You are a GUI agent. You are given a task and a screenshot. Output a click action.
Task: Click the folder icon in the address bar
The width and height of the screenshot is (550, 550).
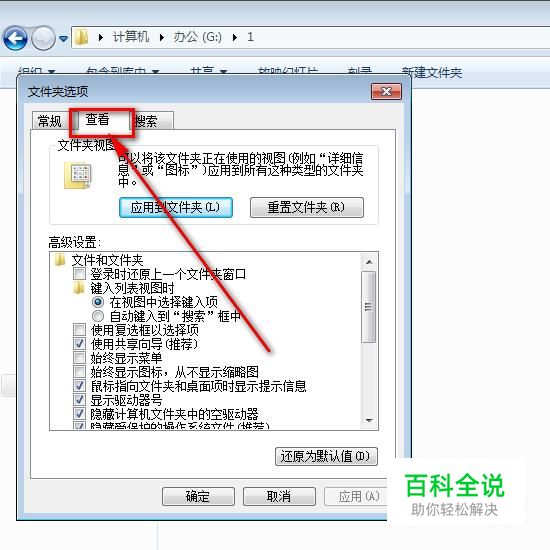(x=82, y=37)
